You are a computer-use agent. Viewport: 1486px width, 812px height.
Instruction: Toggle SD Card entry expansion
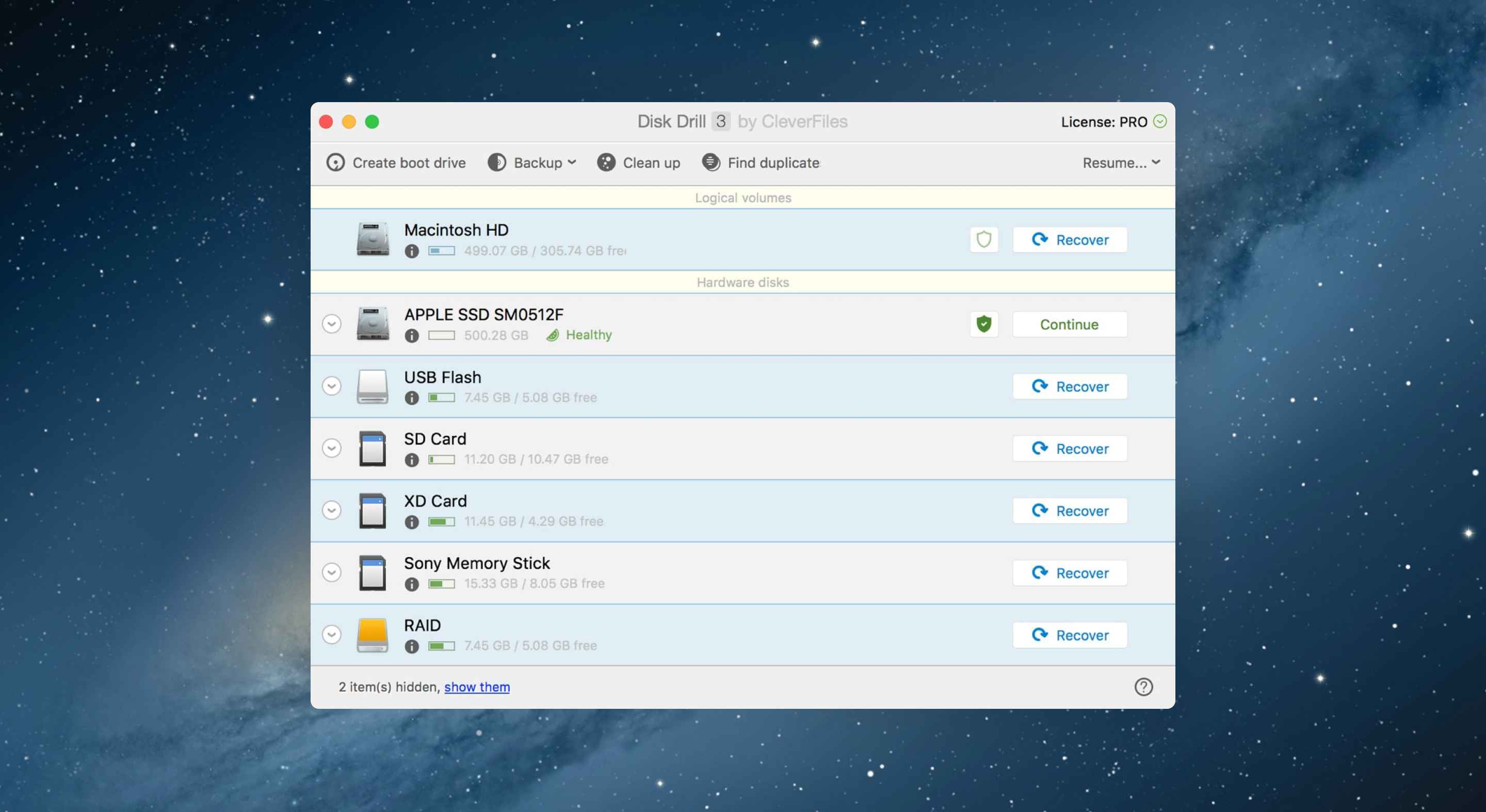click(x=332, y=448)
